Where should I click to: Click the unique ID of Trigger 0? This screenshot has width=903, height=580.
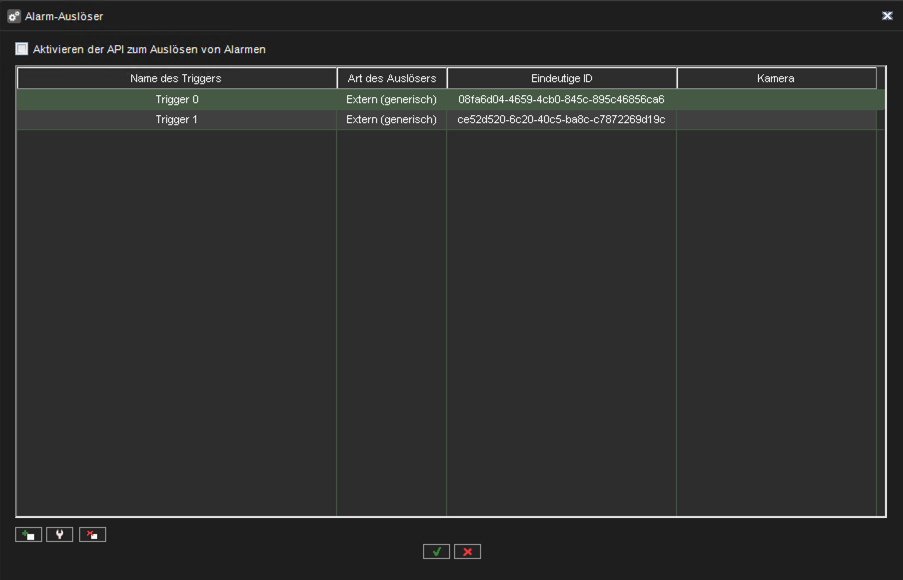point(561,99)
